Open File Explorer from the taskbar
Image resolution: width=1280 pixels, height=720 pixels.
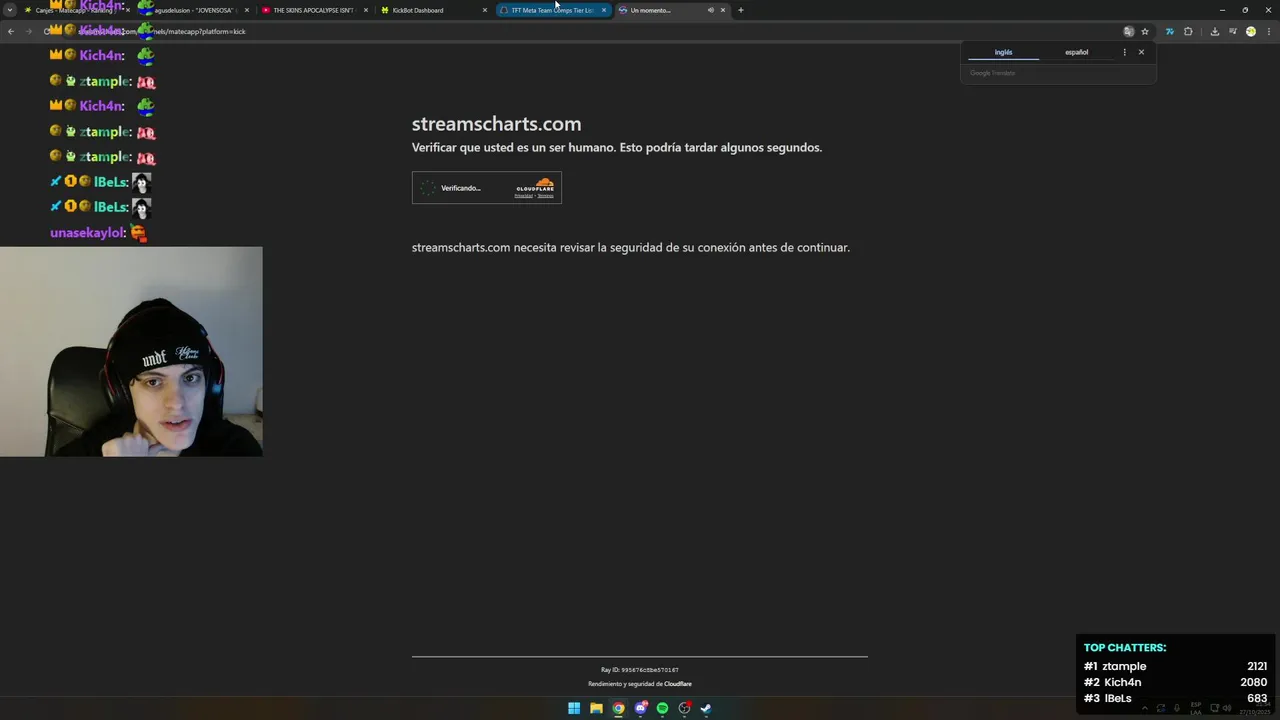(x=596, y=708)
